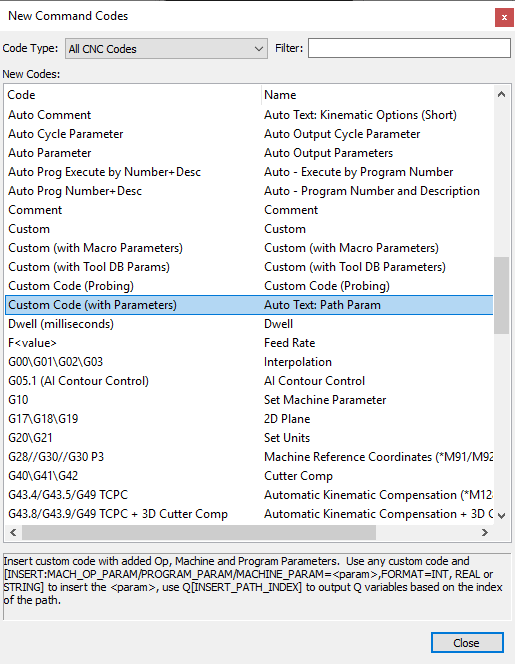Open the Code Type dropdown
515x664 pixels.
(166, 49)
